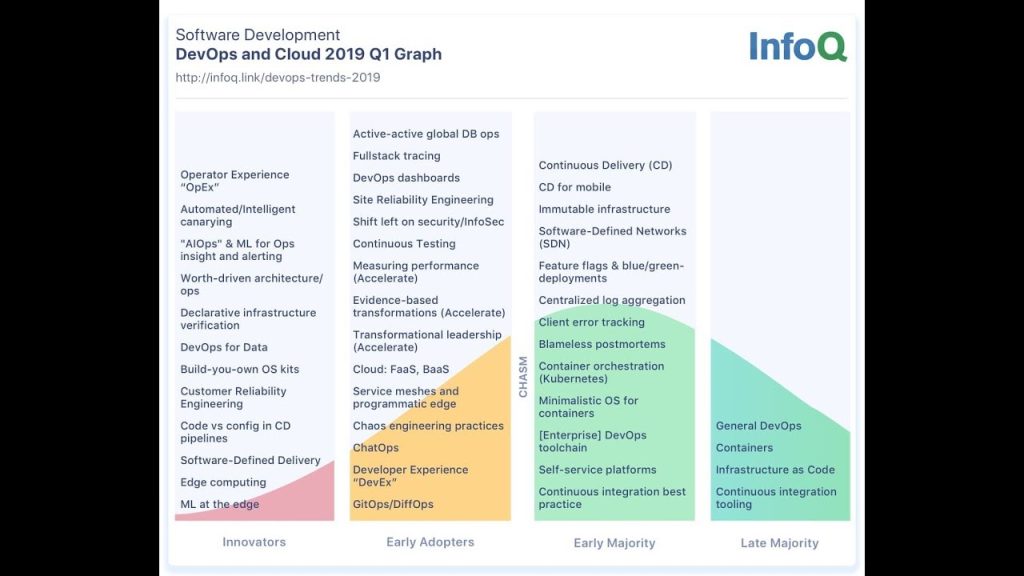Click 'Continuous Testing' item

pyautogui.click(x=404, y=244)
